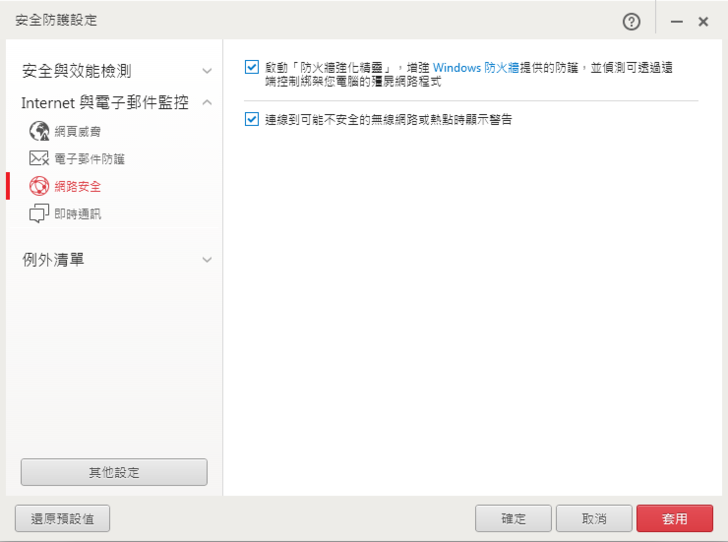This screenshot has width=728, height=542.
Task: Click the 網路安全 red network icon
Action: coord(39,186)
